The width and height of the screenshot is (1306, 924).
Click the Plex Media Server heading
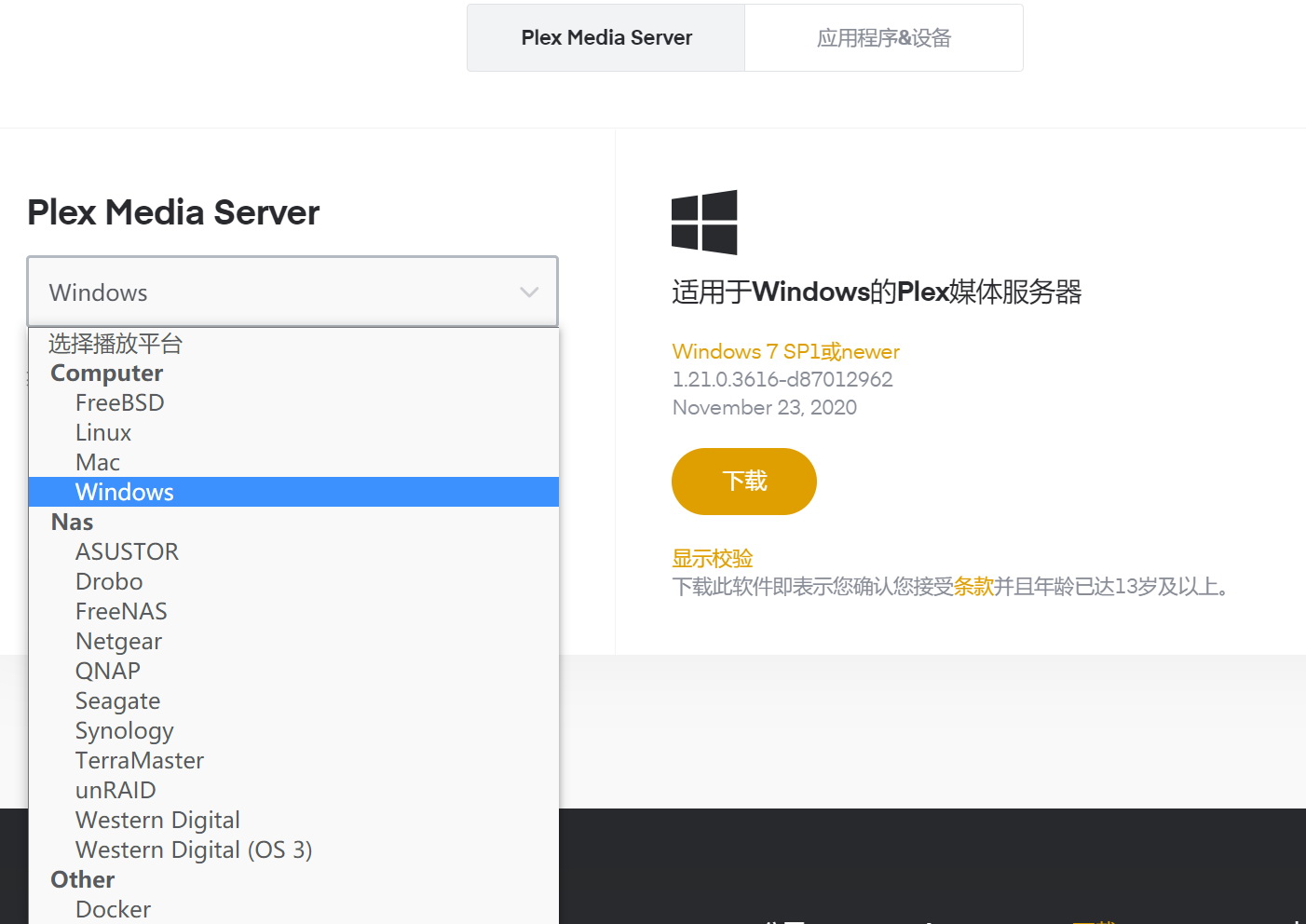click(173, 212)
